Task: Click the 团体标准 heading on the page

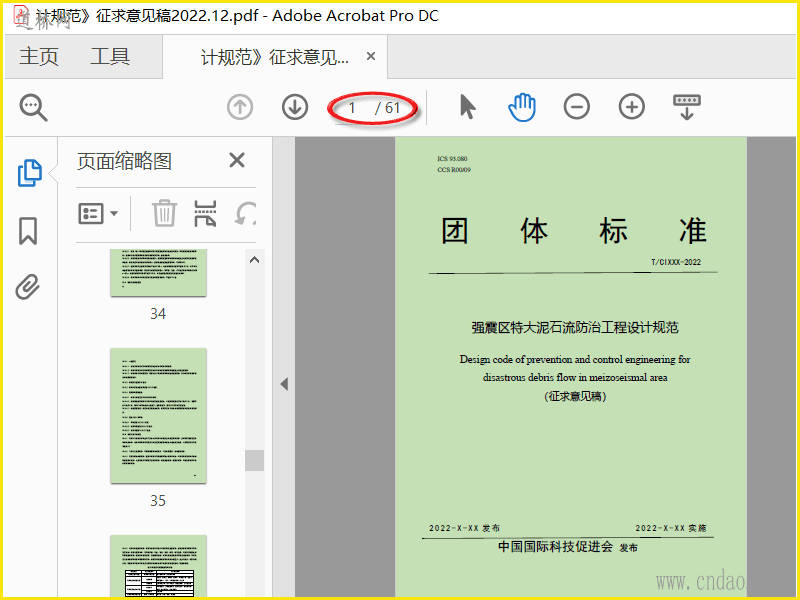Action: click(x=574, y=231)
